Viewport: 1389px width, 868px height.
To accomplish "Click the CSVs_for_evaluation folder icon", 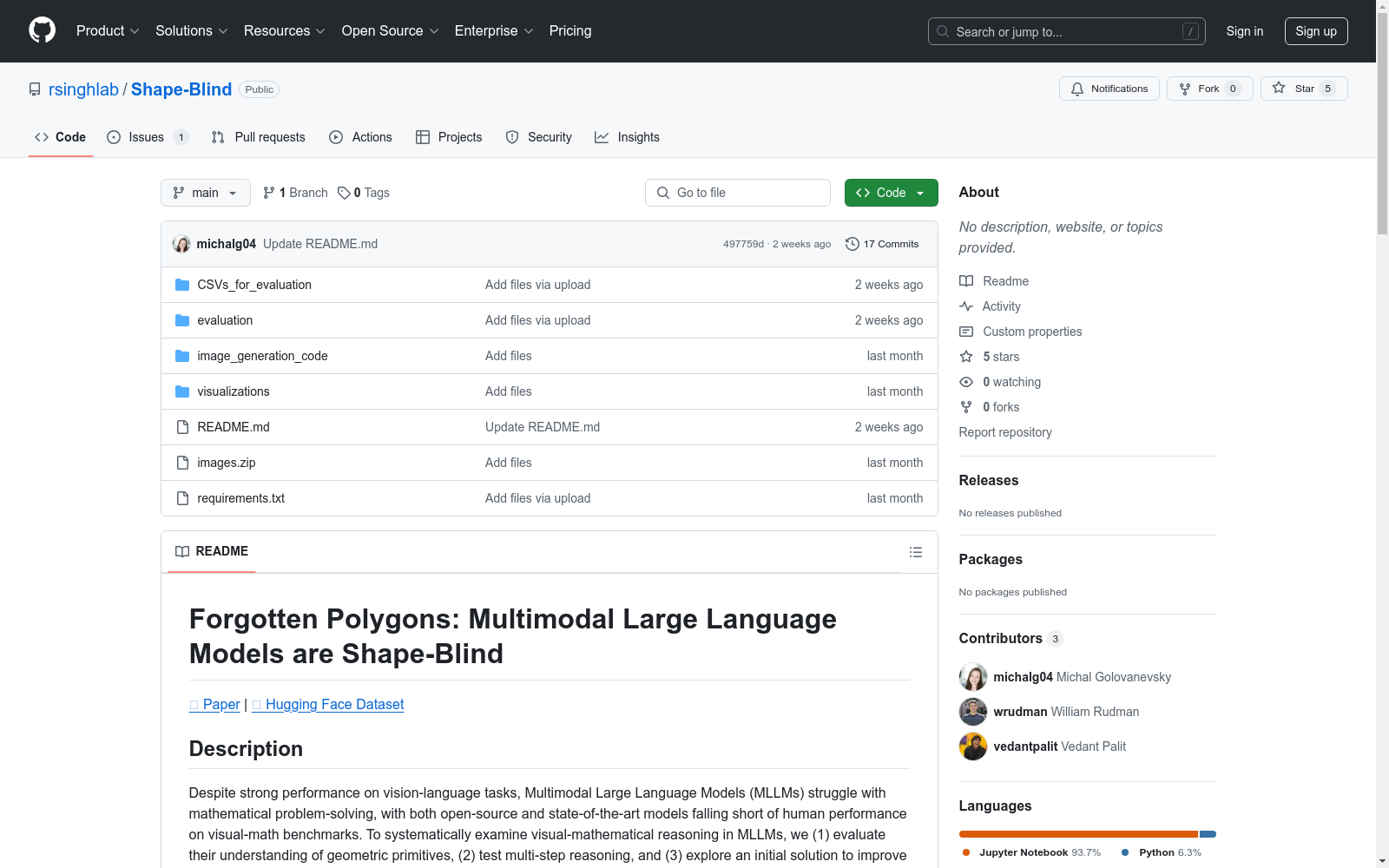I will tap(182, 285).
